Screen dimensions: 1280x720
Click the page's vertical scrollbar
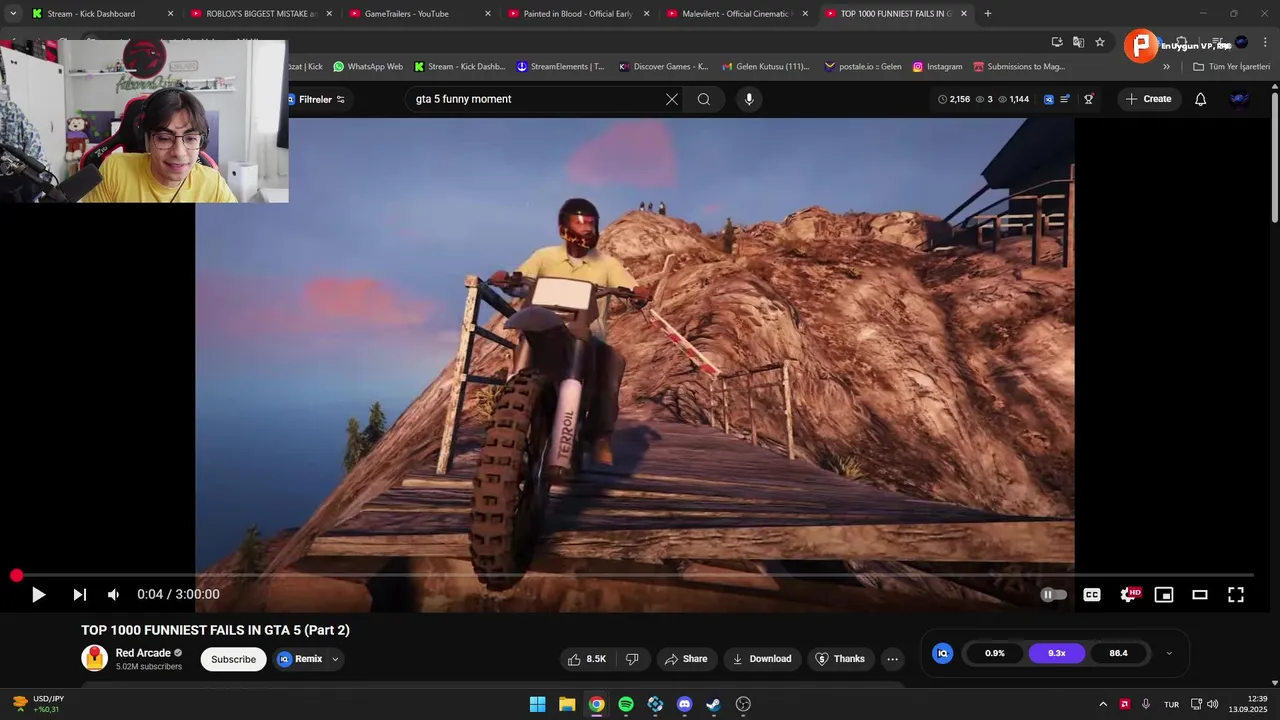pyautogui.click(x=1274, y=157)
